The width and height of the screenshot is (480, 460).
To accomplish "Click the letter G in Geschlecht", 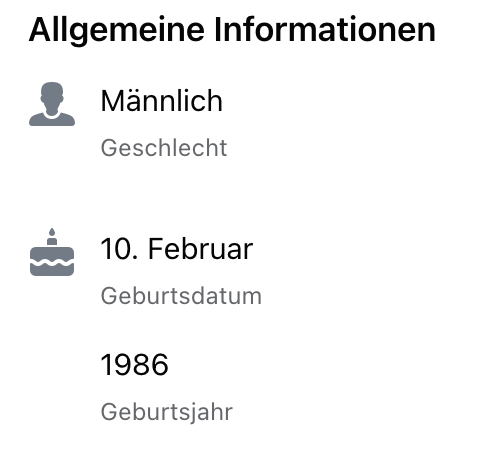I will click(110, 148).
